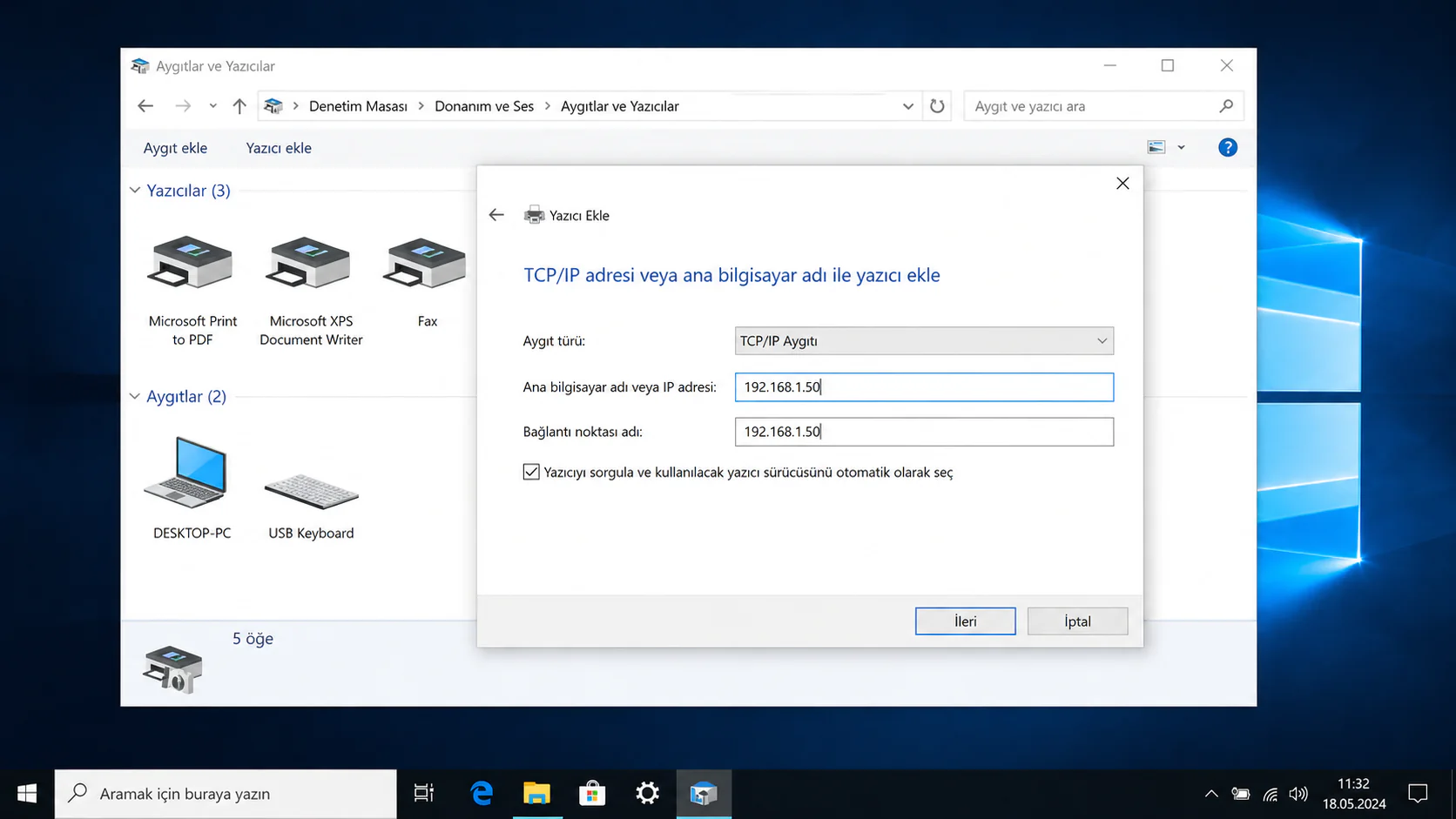Refresh the Aygıtlar ve Yazıcılar view
The image size is (1456, 819).
coord(936,105)
